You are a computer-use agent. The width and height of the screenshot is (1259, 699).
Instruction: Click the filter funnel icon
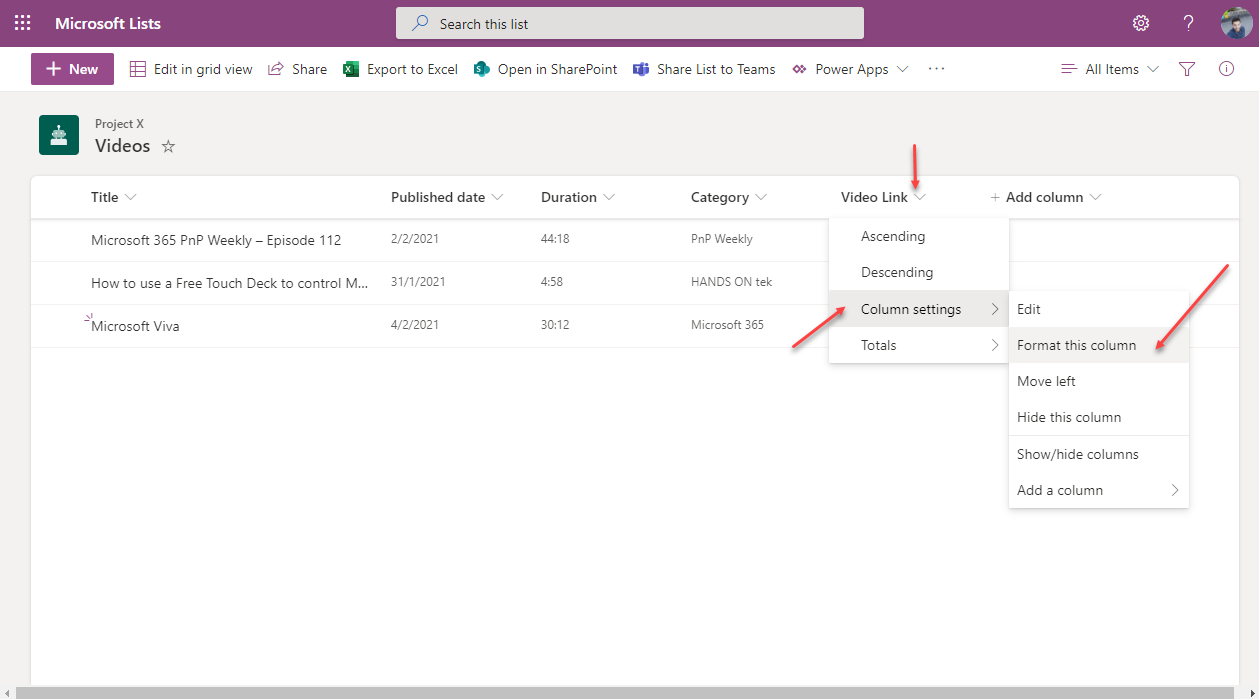[x=1187, y=69]
